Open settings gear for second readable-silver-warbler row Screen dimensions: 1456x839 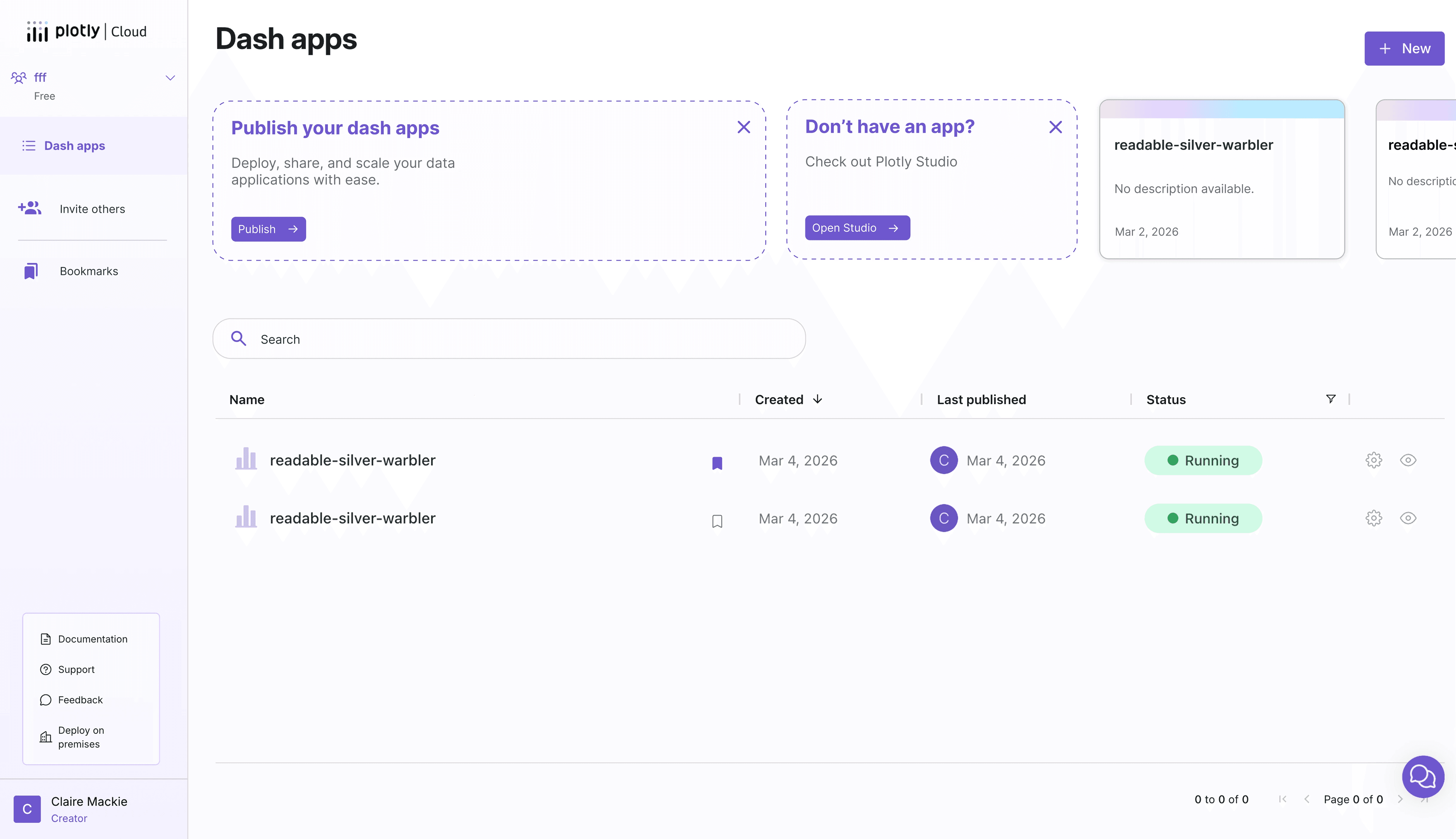pos(1374,518)
